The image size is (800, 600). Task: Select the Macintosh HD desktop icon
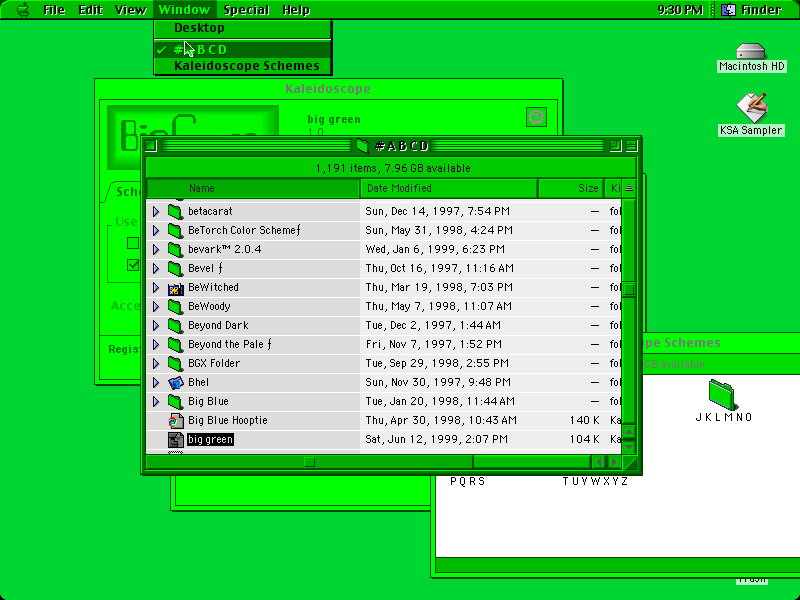tap(751, 51)
